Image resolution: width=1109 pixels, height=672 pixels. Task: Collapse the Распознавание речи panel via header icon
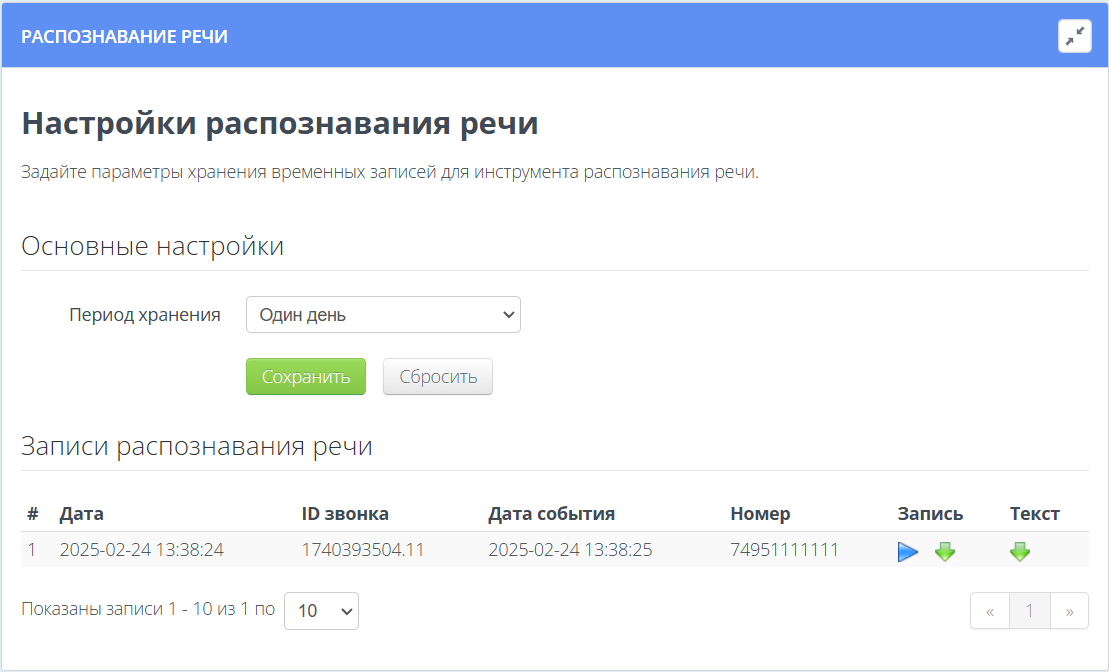tap(1075, 35)
